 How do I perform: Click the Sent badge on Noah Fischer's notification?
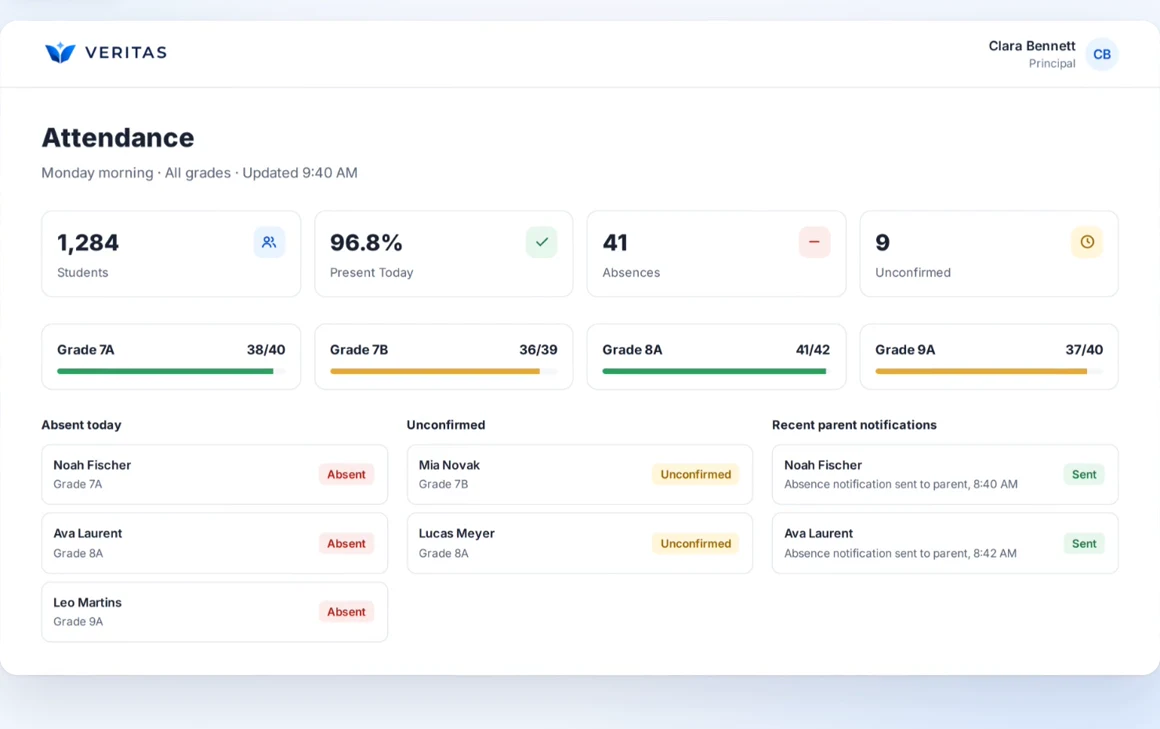click(x=1084, y=474)
